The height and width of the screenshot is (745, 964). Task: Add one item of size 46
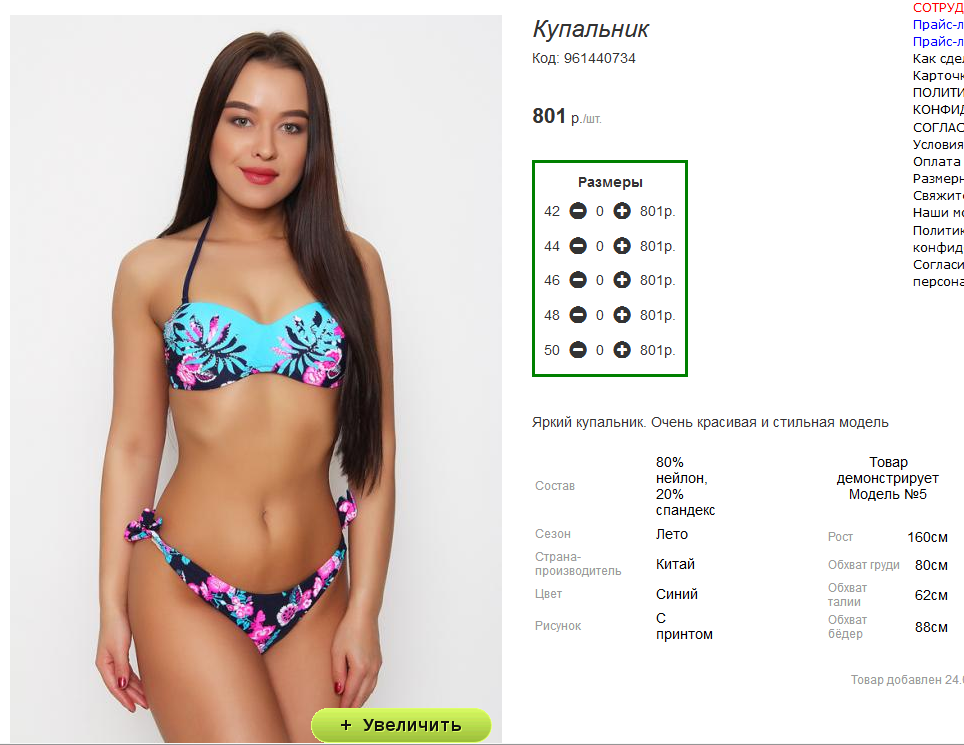622,280
